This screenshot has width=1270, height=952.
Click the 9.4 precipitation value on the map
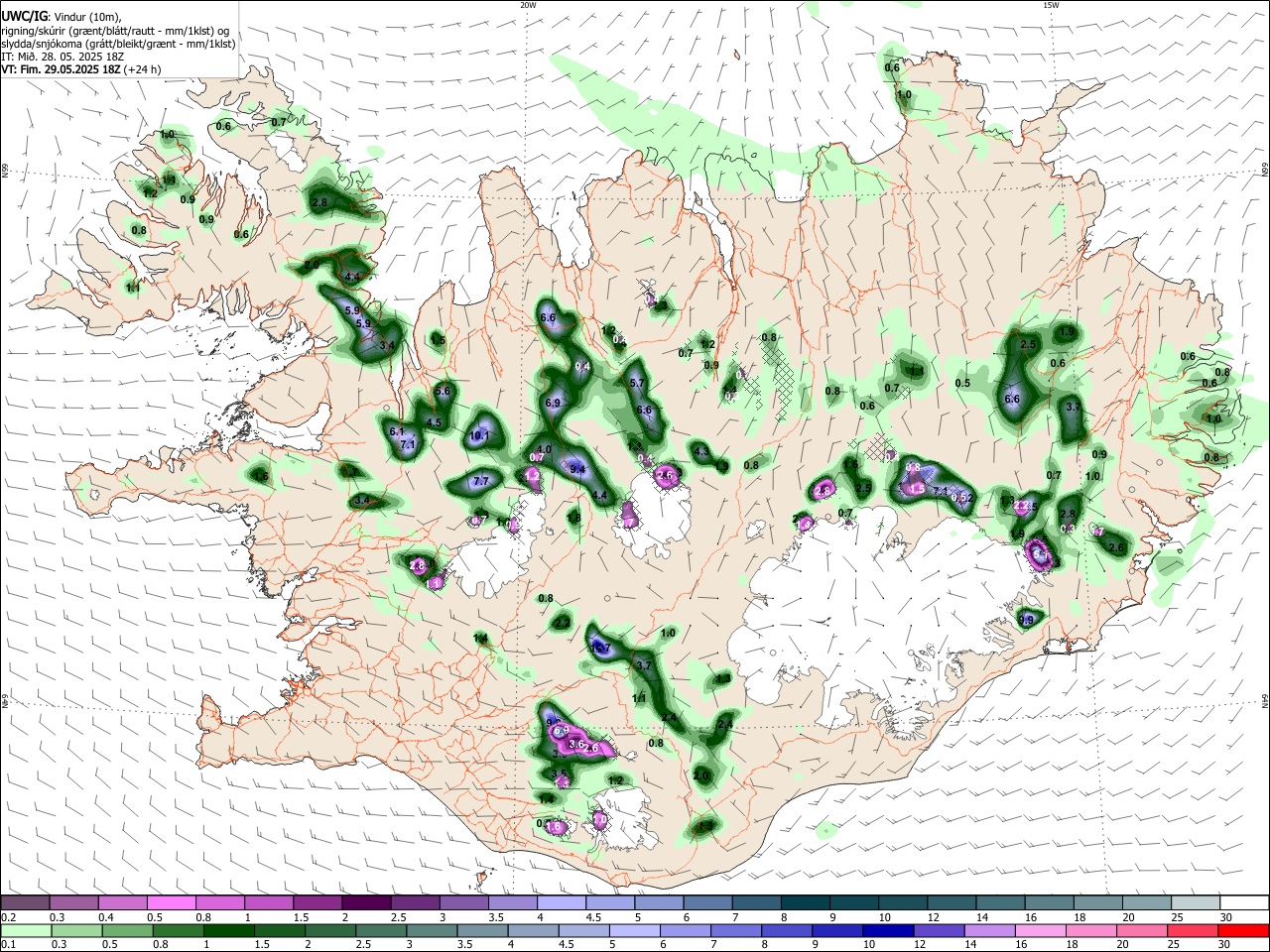[x=577, y=470]
